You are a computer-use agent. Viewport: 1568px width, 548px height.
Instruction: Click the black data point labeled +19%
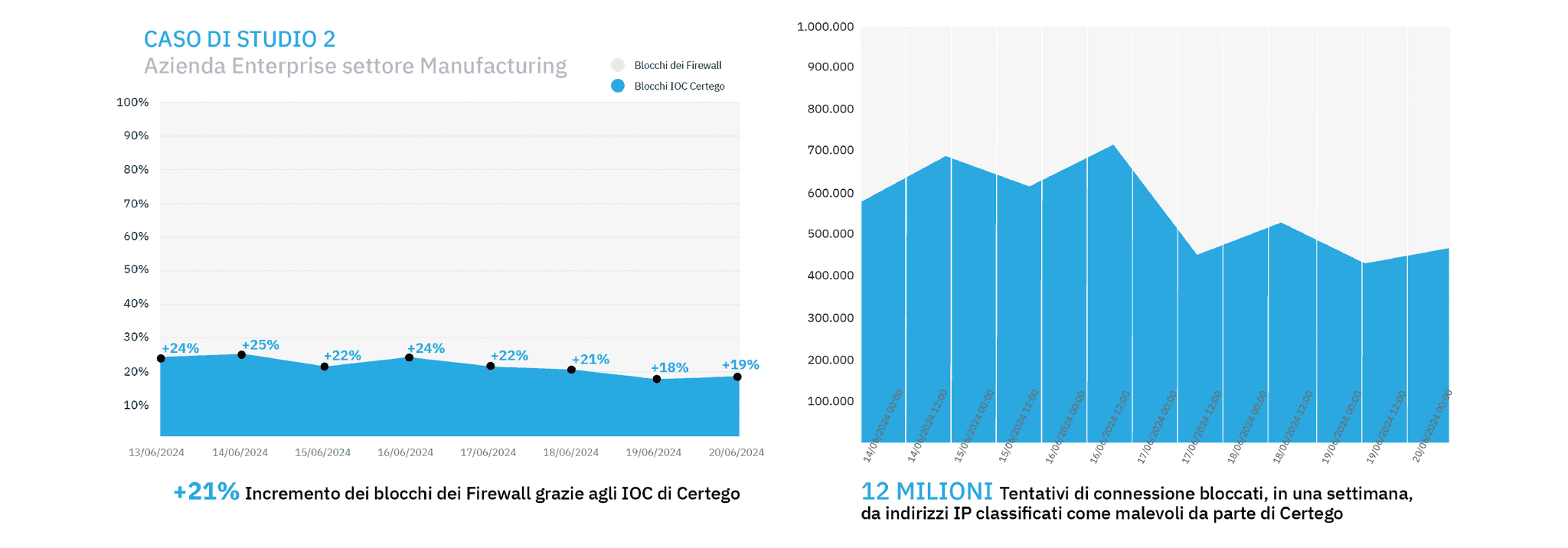(737, 377)
